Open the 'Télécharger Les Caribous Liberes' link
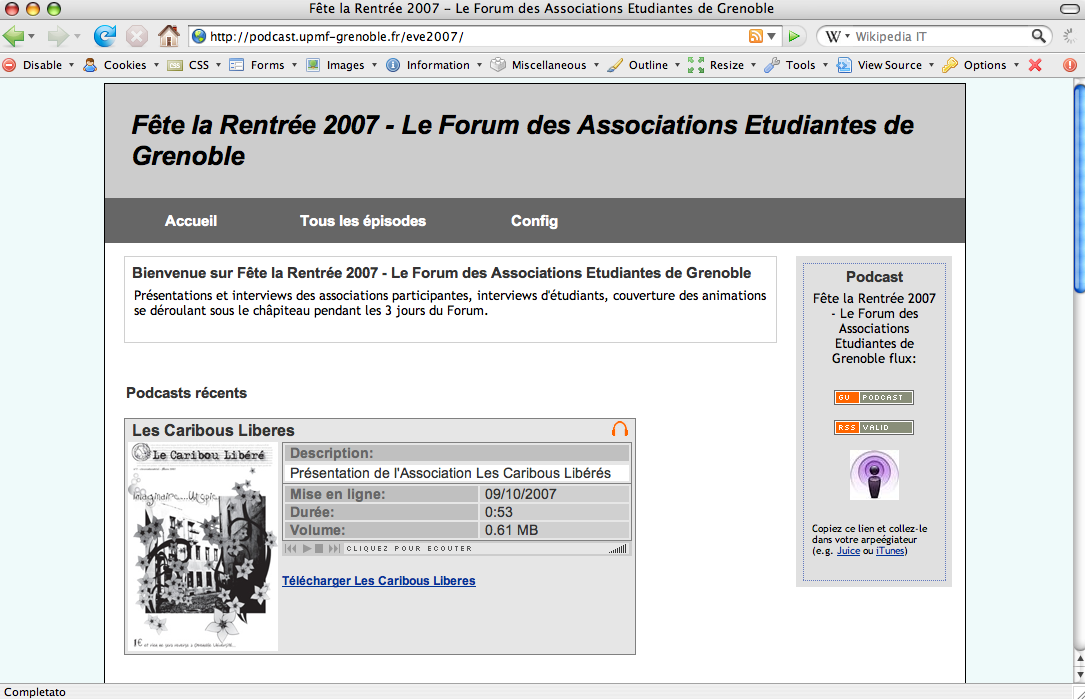 click(379, 580)
